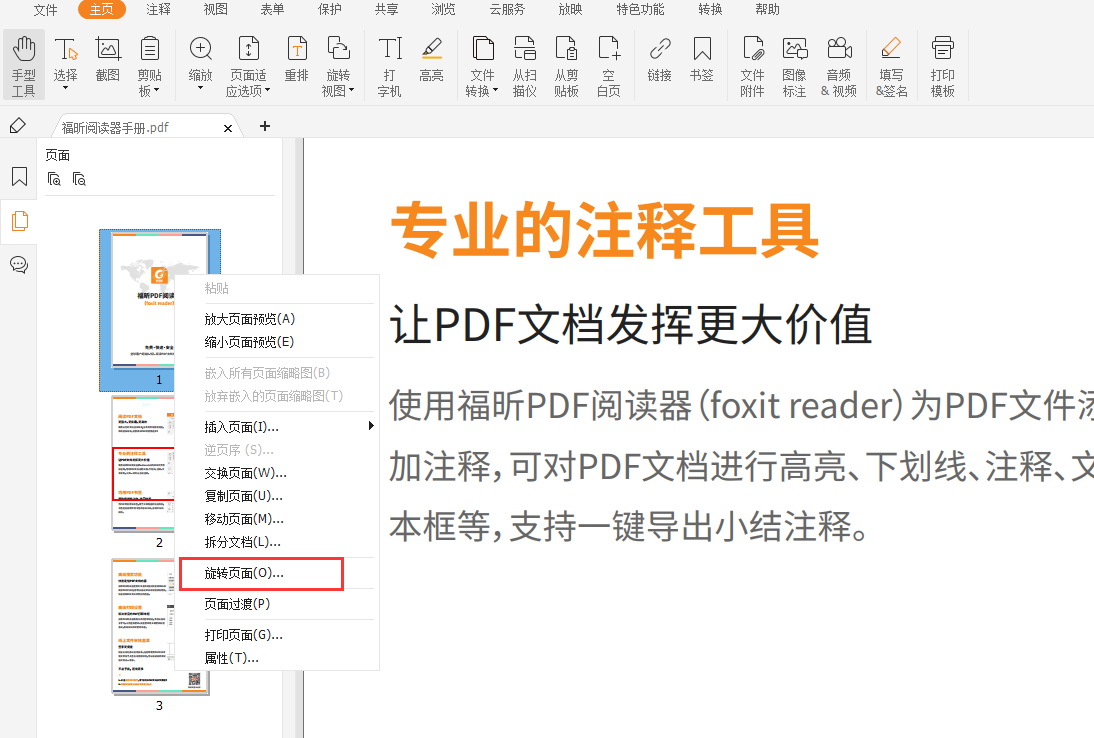Click Image Annotation (图像标注) icon
The height and width of the screenshot is (738, 1094).
(x=795, y=66)
